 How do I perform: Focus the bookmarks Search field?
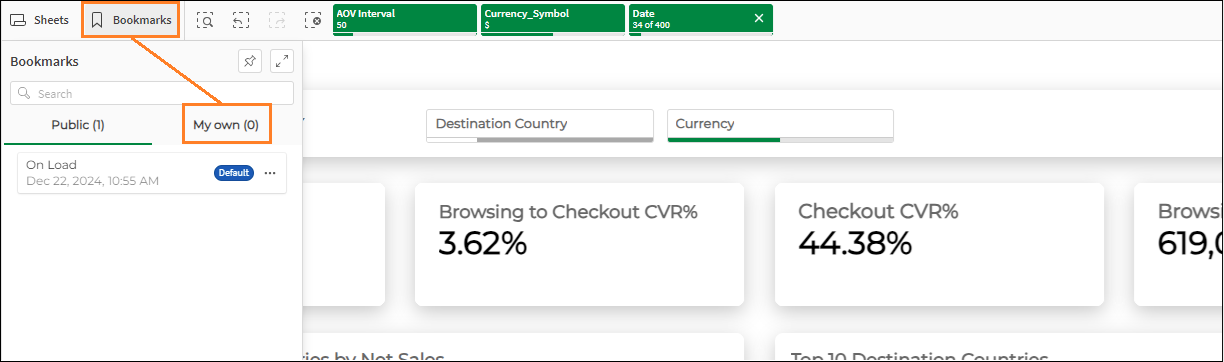point(152,93)
